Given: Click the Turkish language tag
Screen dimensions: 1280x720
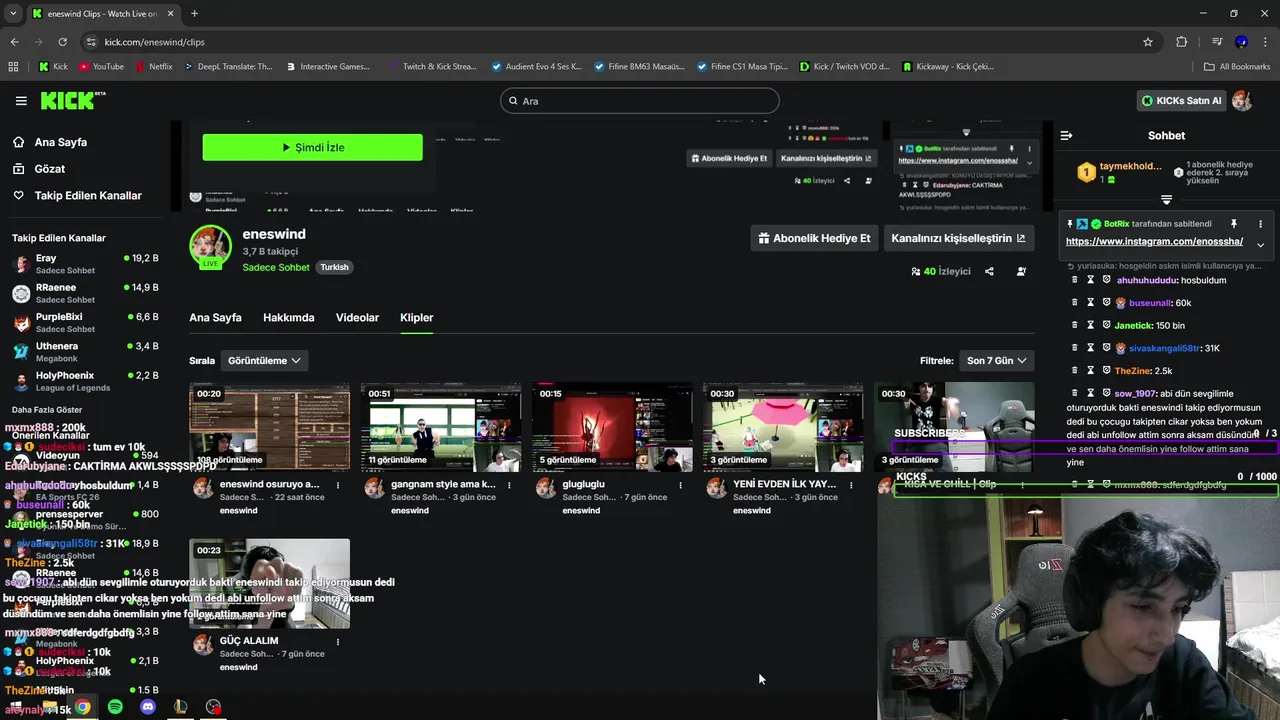Looking at the screenshot, I should click(334, 267).
